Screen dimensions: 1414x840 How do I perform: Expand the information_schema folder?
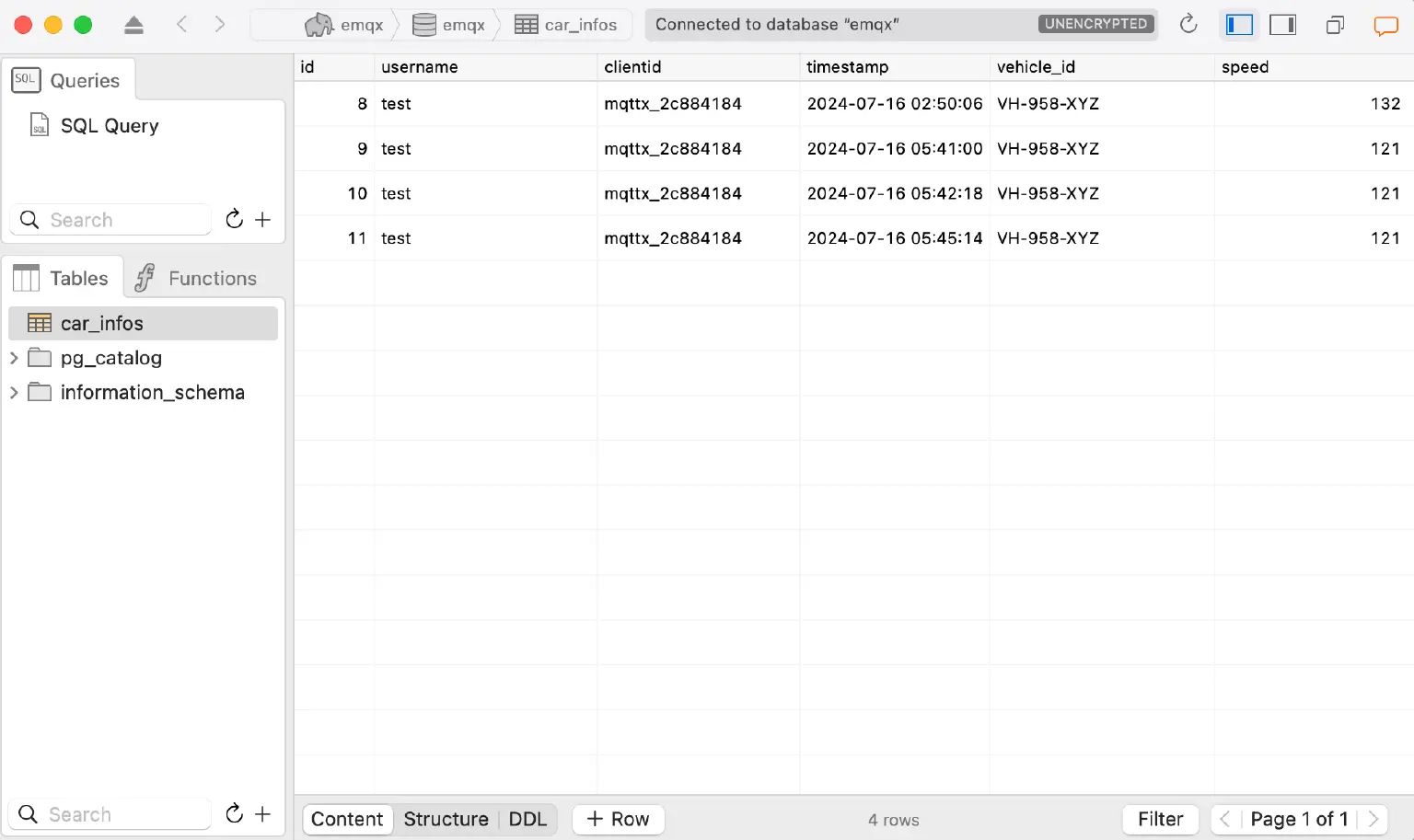[14, 392]
